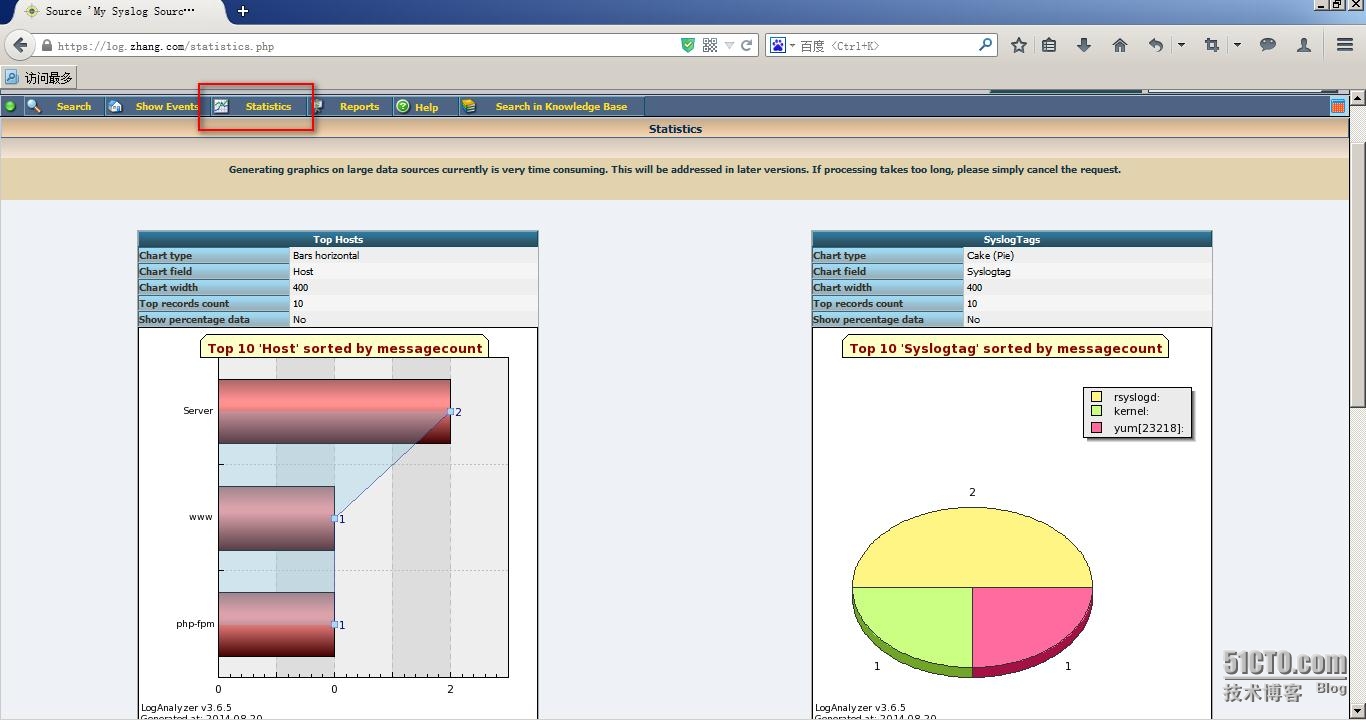Image resolution: width=1366 pixels, height=721 pixels.
Task: Open the Show Events menu item
Action: pos(167,106)
